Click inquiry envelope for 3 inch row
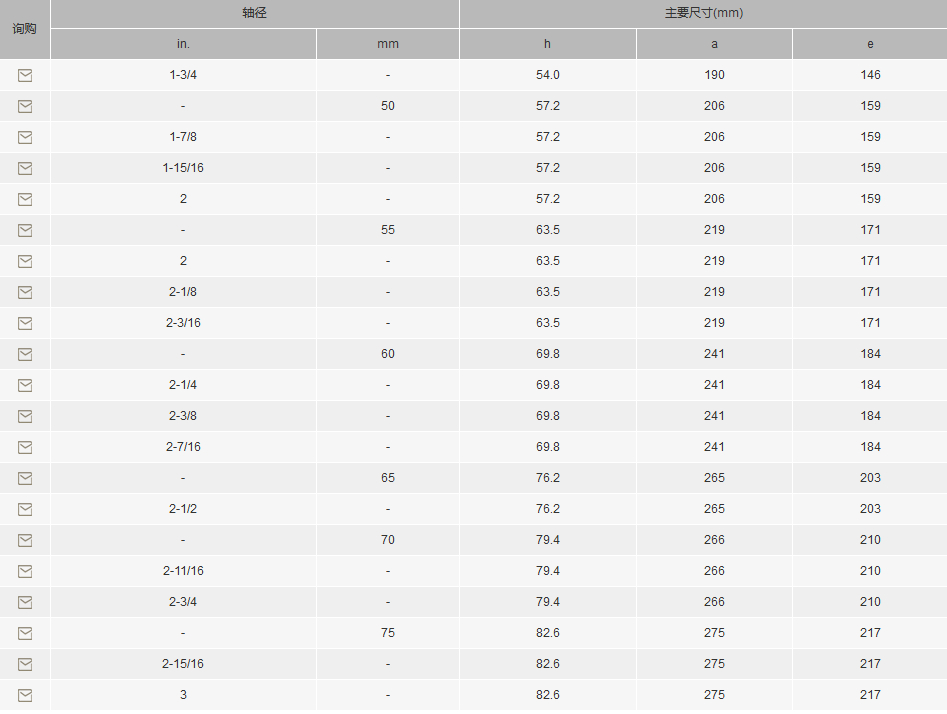The height and width of the screenshot is (714, 947). pos(25,695)
